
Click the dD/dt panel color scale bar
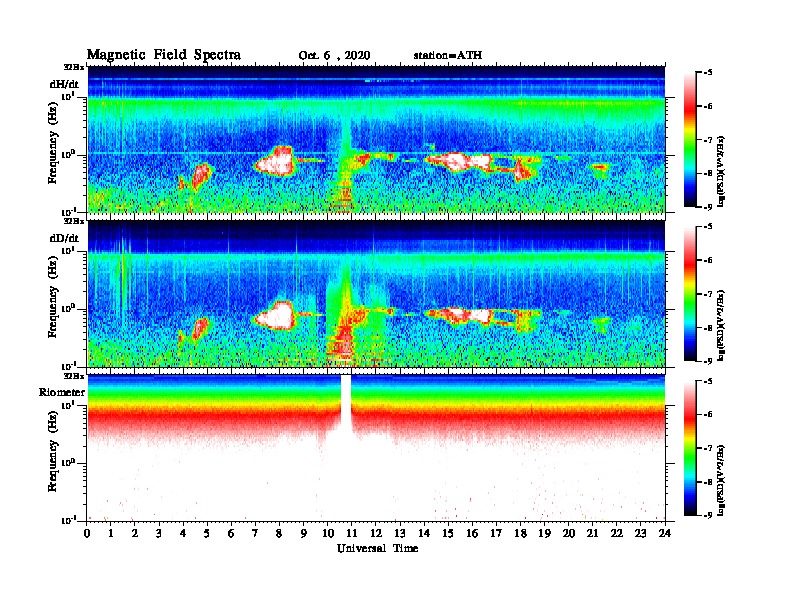click(x=690, y=294)
